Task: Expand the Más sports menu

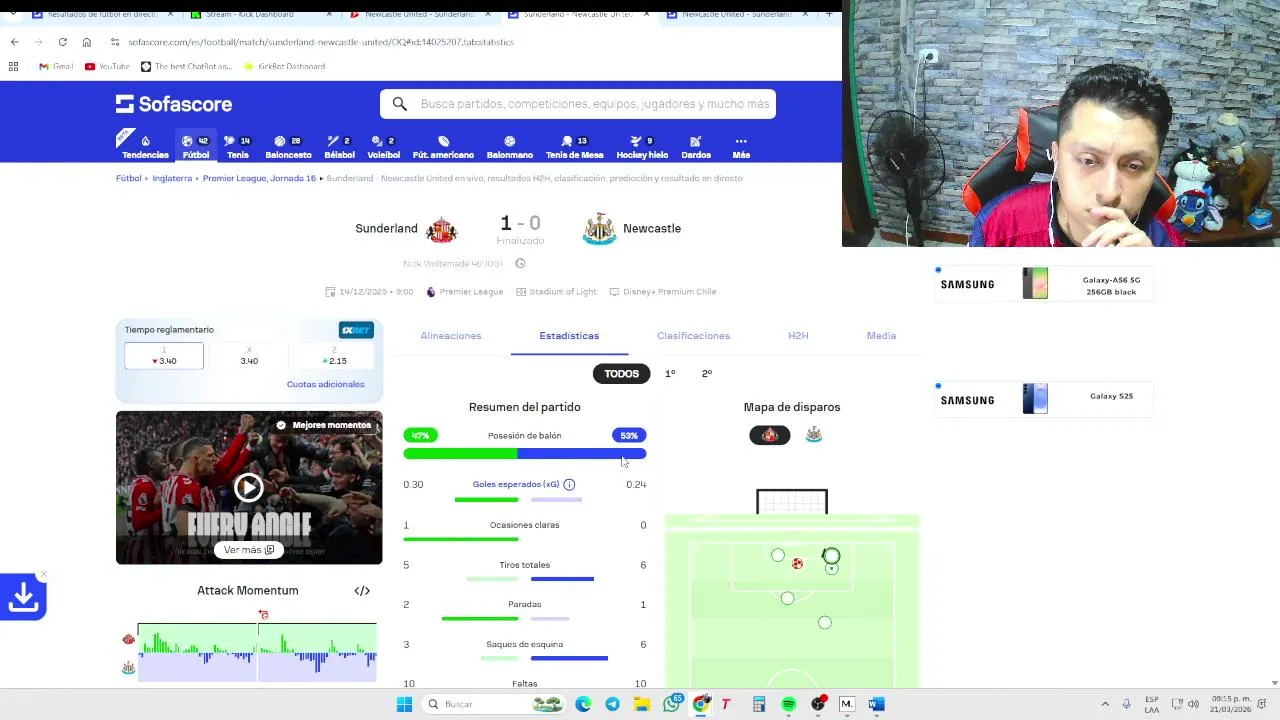Action: tap(741, 147)
